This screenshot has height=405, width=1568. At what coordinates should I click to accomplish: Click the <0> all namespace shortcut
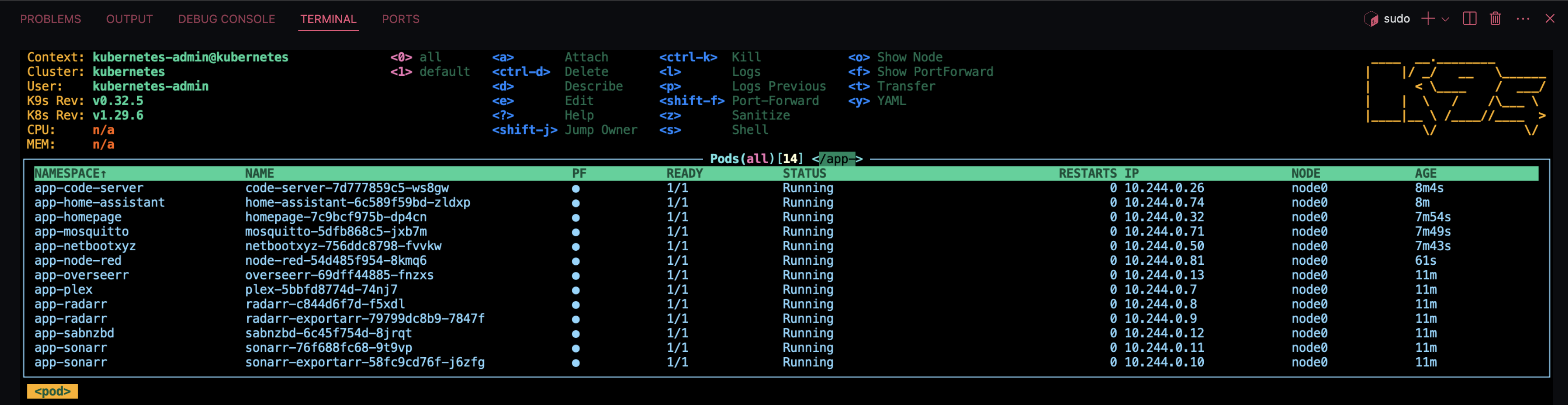tap(416, 57)
